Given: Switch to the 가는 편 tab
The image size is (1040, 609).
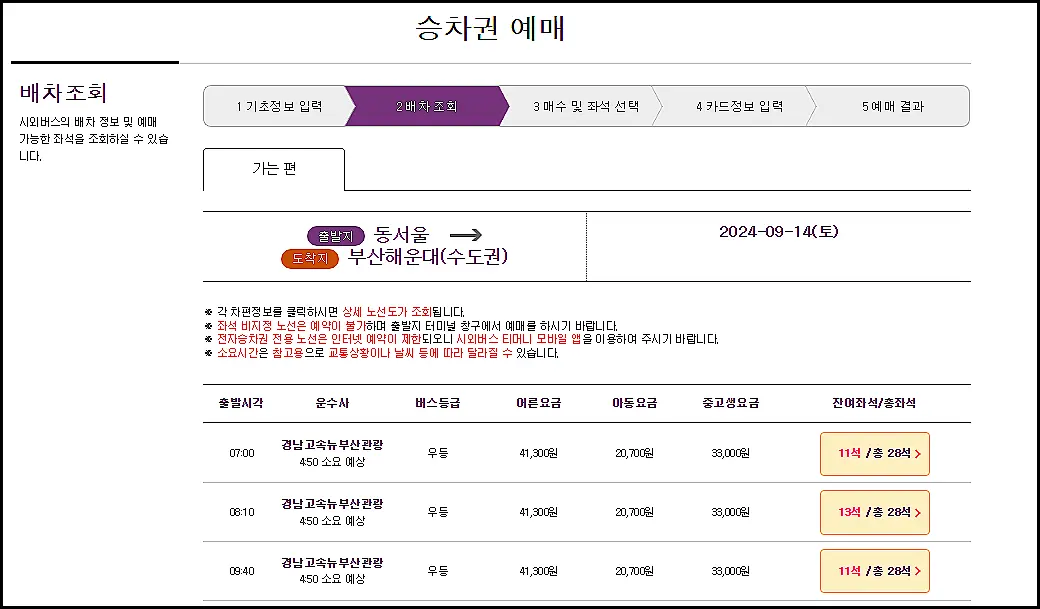Looking at the screenshot, I should coord(273,169).
